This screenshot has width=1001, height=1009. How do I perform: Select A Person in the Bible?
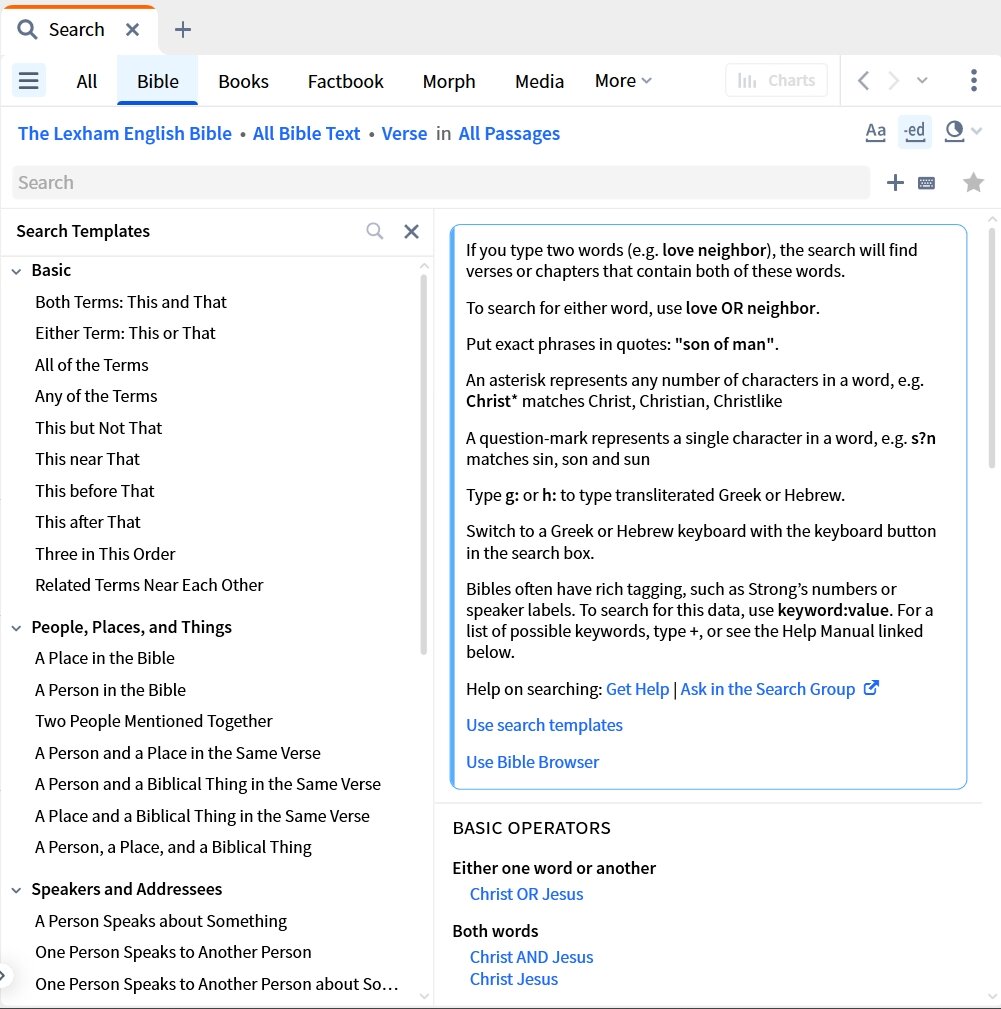[x=110, y=690]
